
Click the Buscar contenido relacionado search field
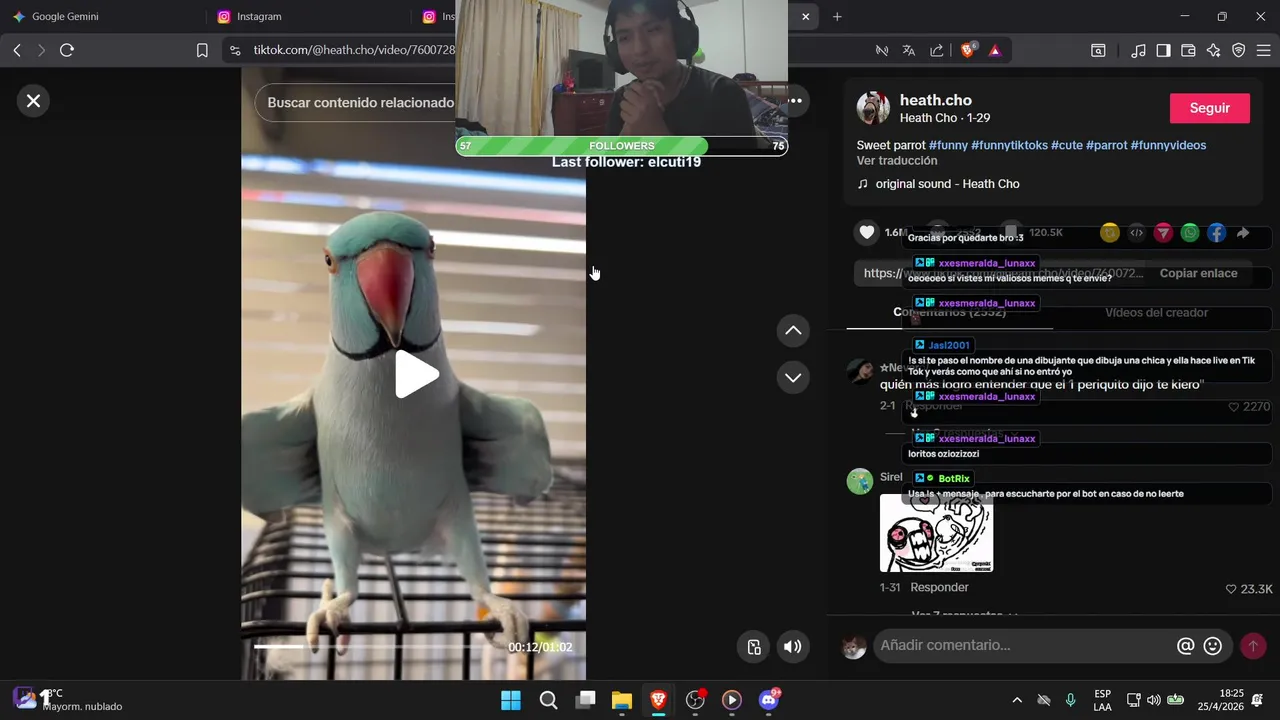[360, 102]
